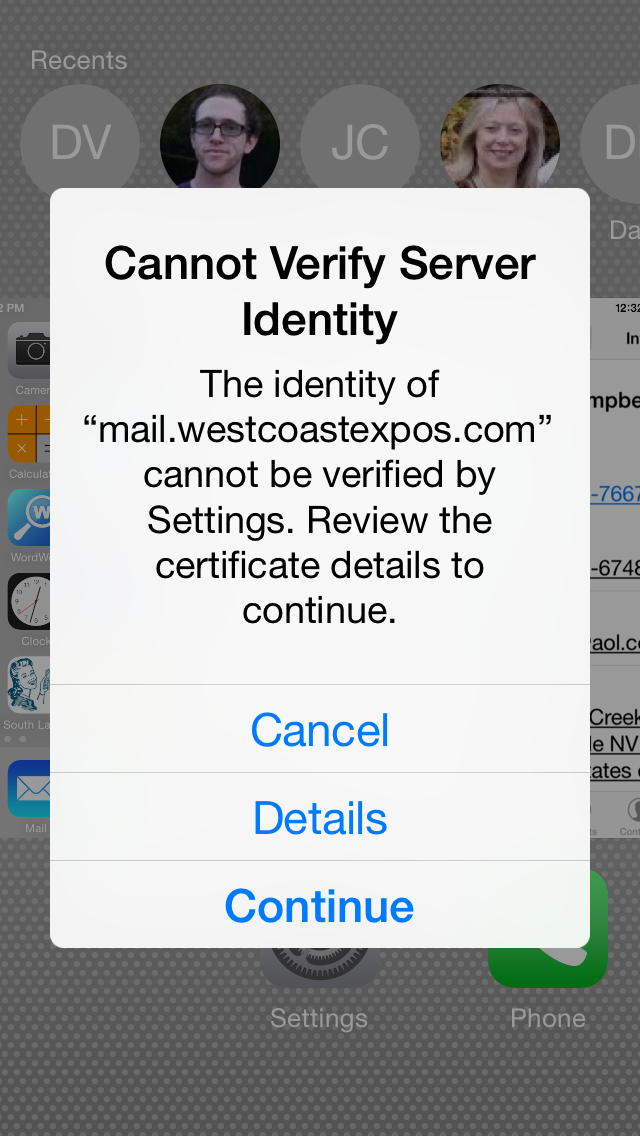Open certificate Details
This screenshot has height=1136, width=640.
click(x=320, y=817)
